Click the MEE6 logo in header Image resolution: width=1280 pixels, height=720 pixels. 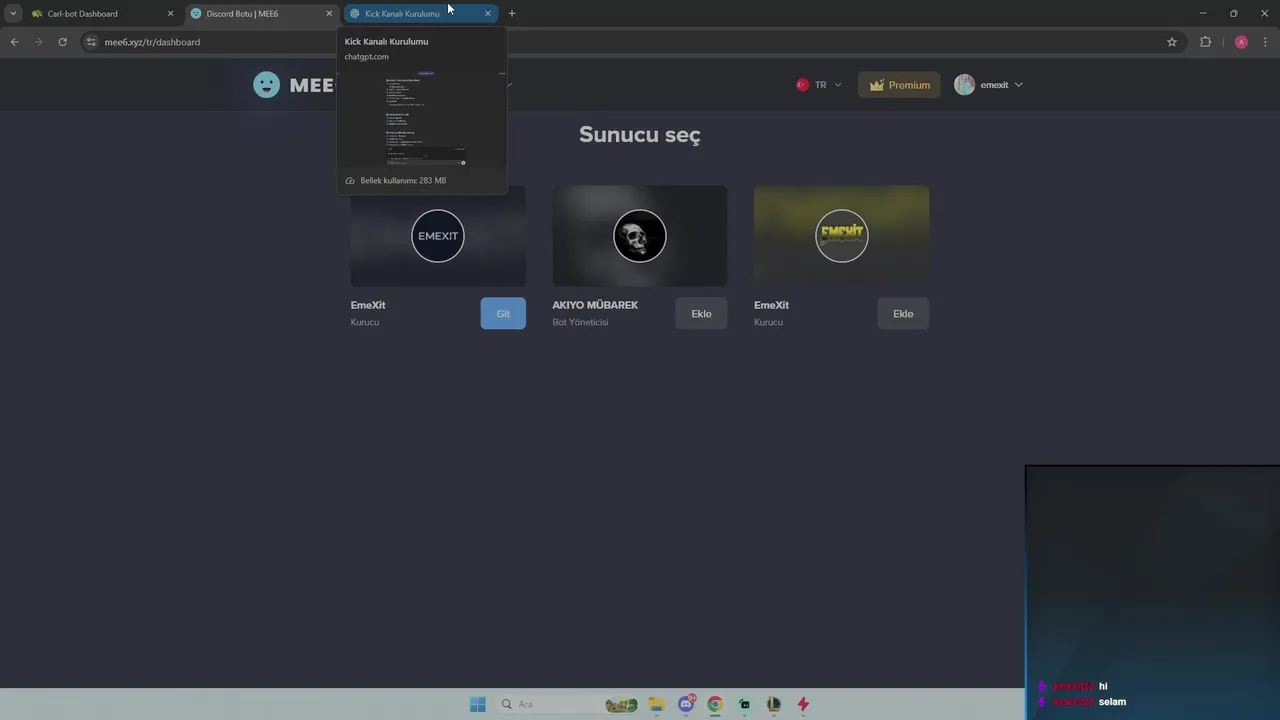click(294, 85)
